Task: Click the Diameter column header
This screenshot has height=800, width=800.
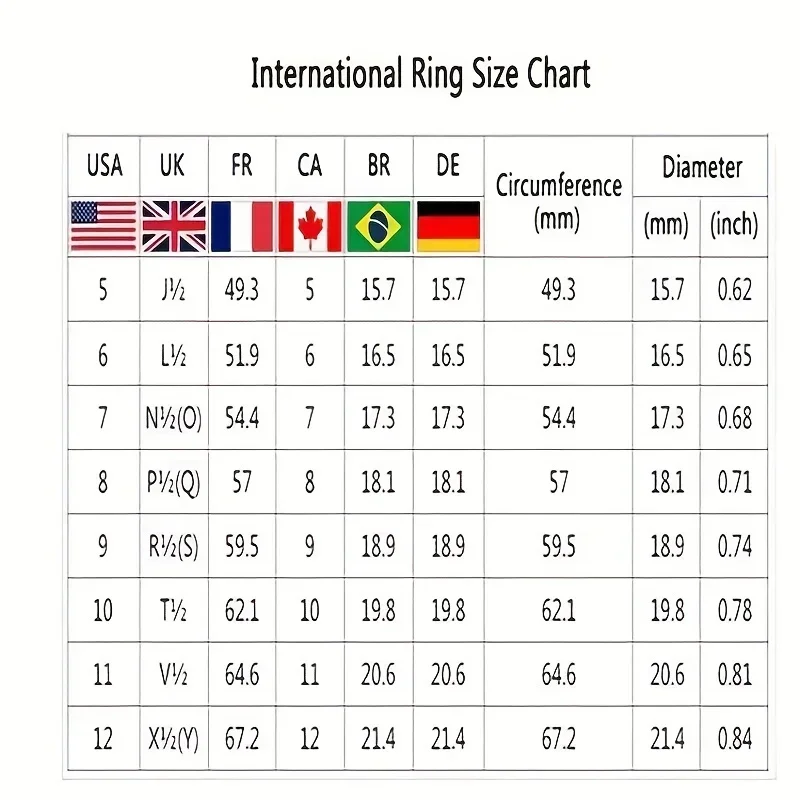Action: [702, 167]
